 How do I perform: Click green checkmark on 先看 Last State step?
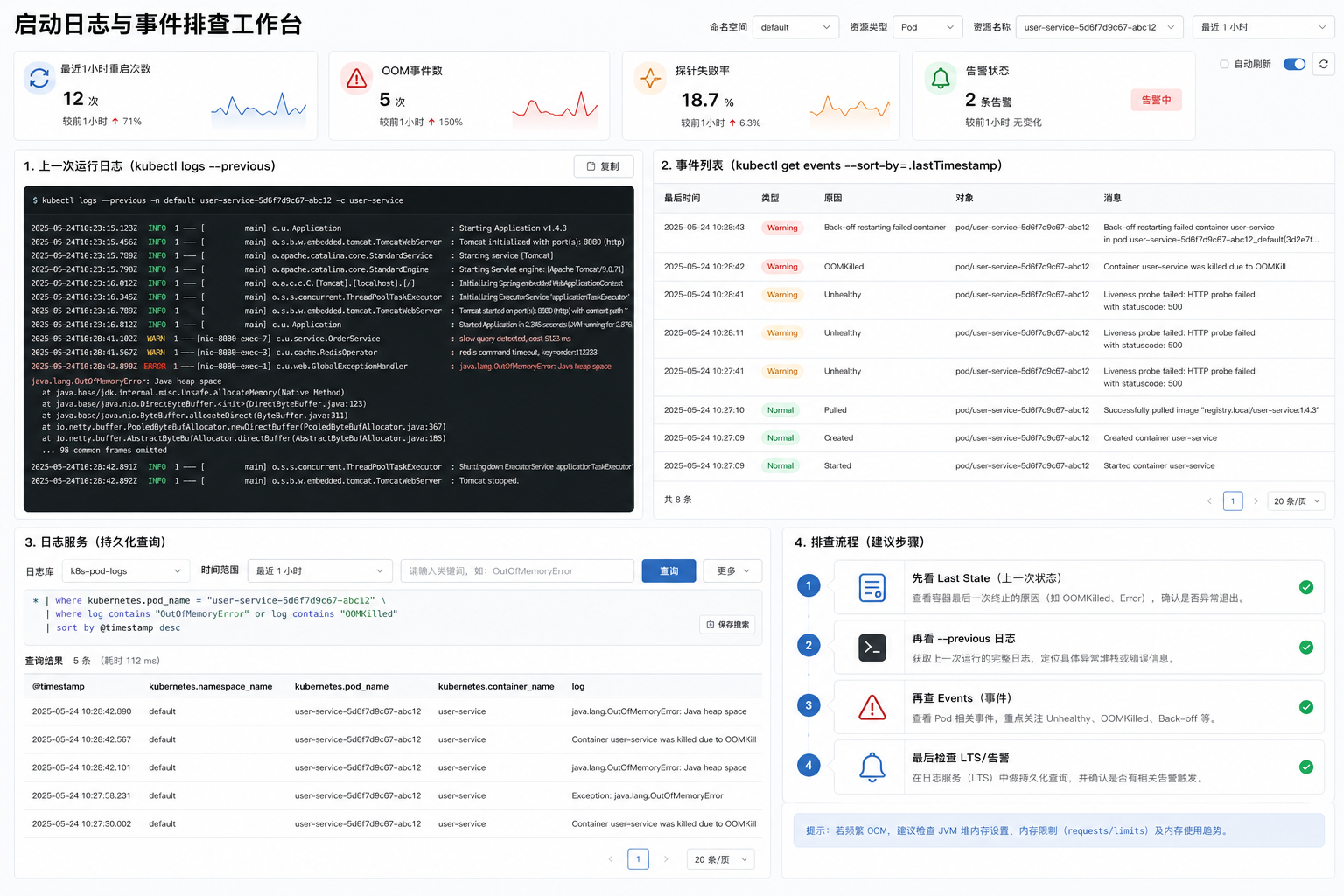click(x=1306, y=587)
